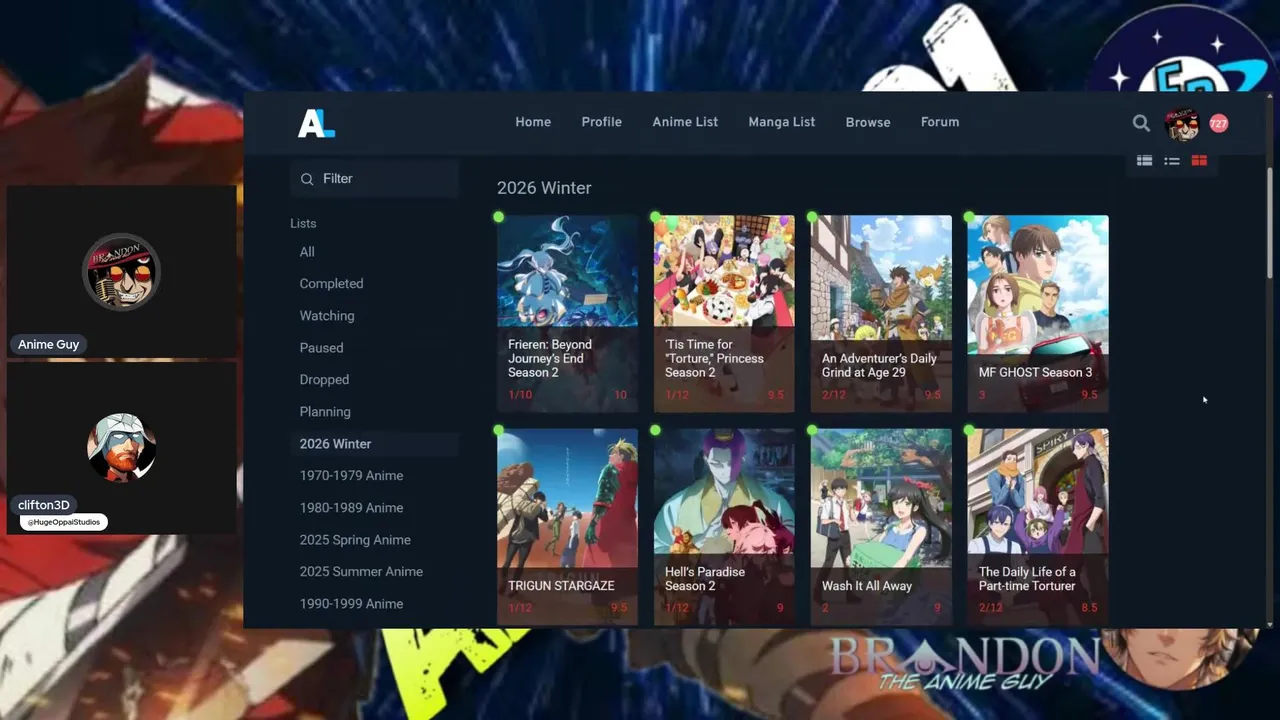This screenshot has height=720, width=1280.
Task: Click Frieren's 1/10 episode progress
Action: (520, 395)
